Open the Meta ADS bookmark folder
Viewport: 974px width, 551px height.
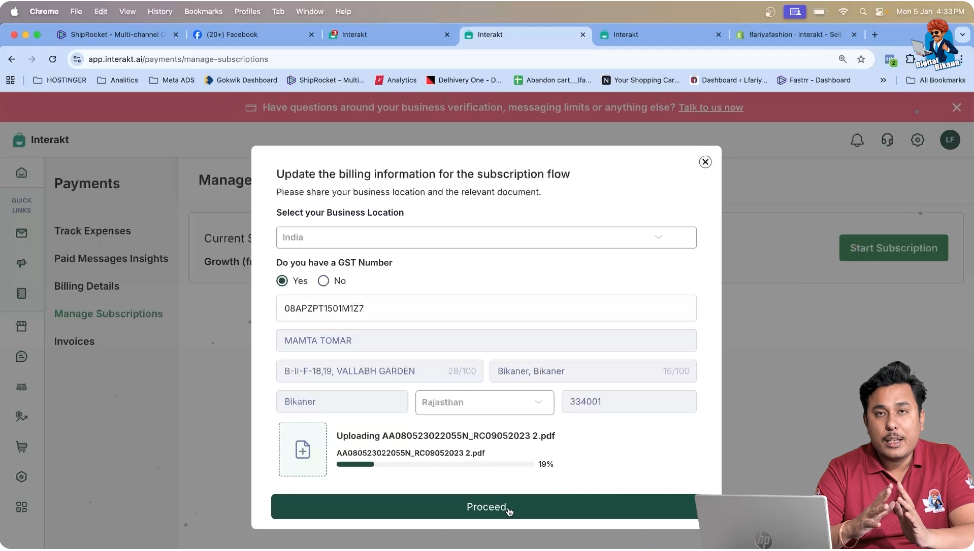pos(172,80)
